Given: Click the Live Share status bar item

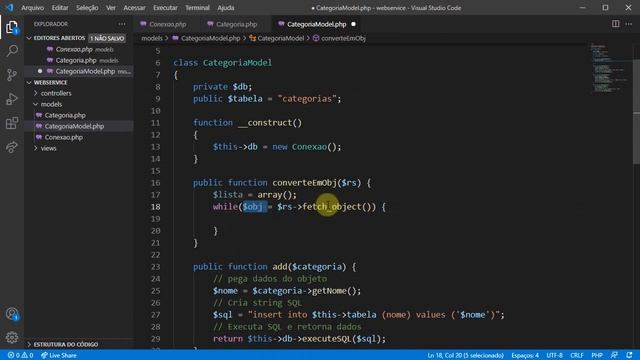Looking at the screenshot, I should (x=58, y=356).
